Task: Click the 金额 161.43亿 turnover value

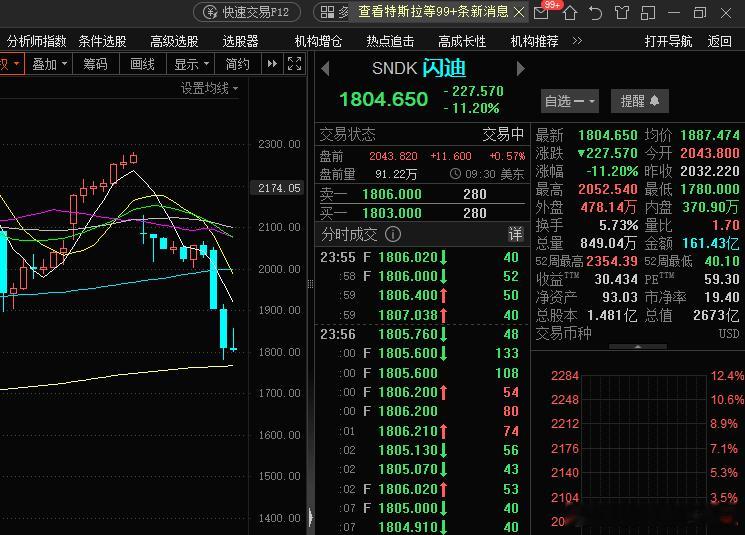Action: coord(711,243)
